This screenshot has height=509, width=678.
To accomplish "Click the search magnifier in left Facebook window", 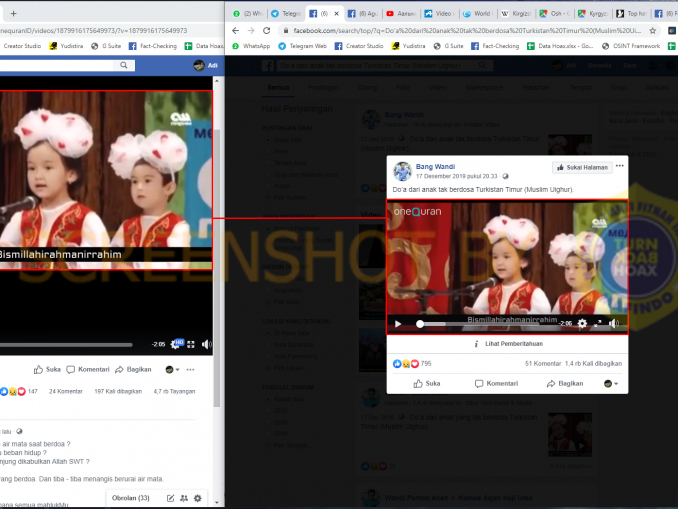I will pos(124,65).
